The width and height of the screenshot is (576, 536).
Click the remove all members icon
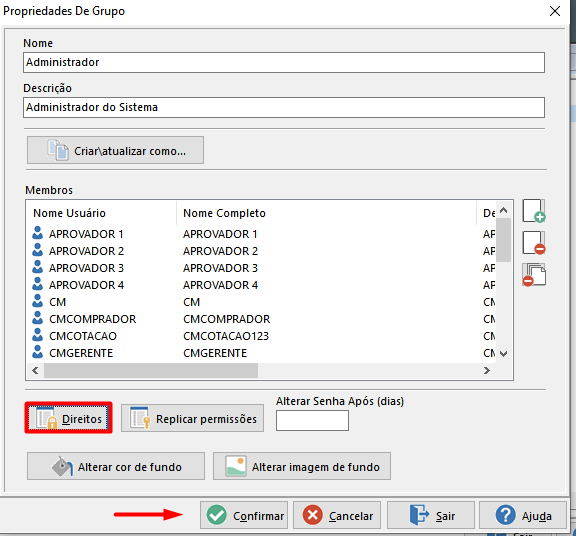click(534, 275)
